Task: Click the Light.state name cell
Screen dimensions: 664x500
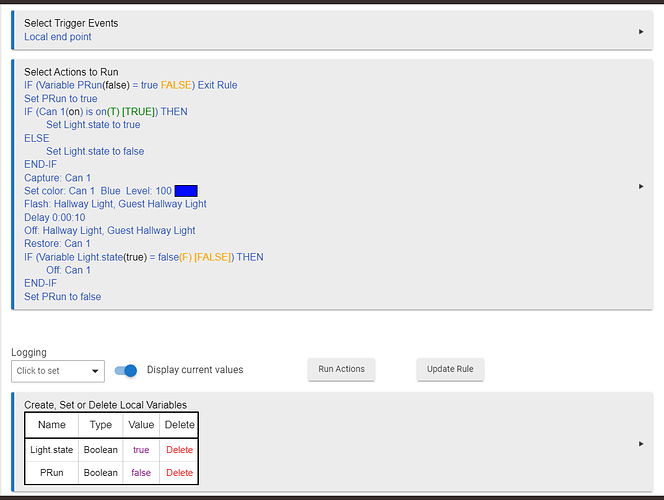Action: [52, 450]
